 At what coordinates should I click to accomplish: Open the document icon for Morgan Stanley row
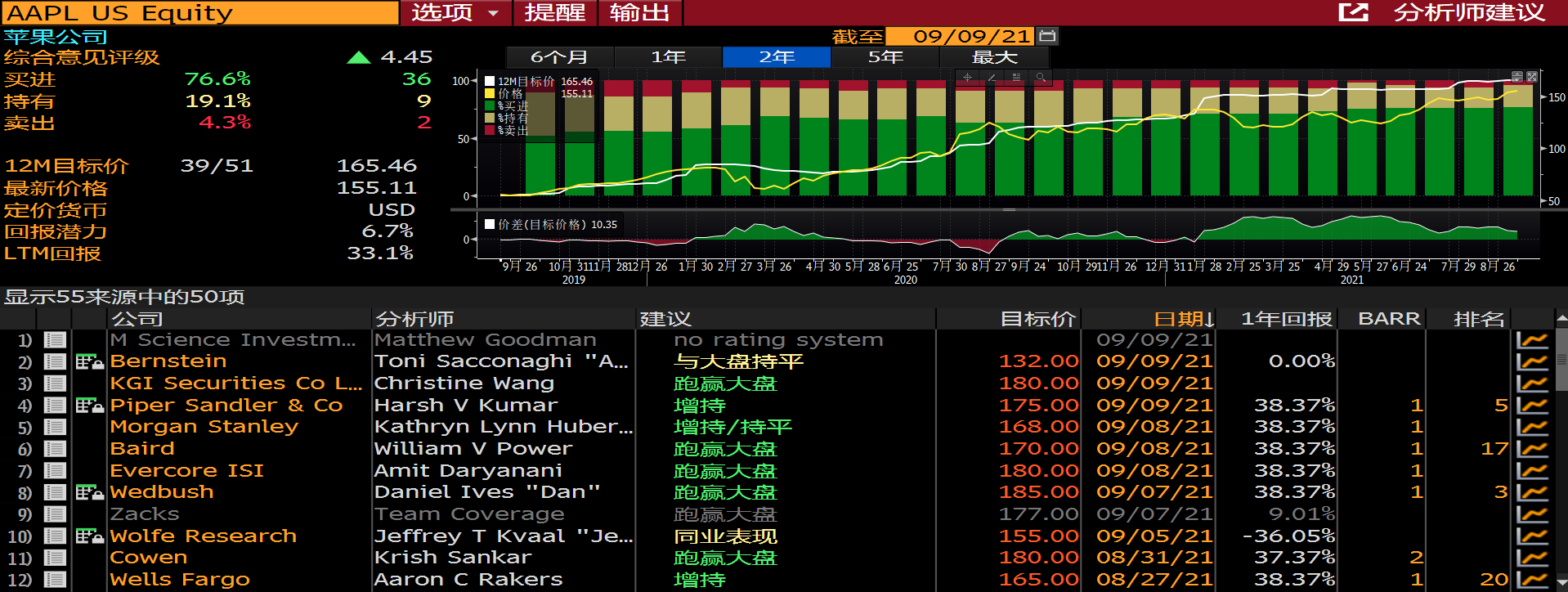(x=55, y=427)
